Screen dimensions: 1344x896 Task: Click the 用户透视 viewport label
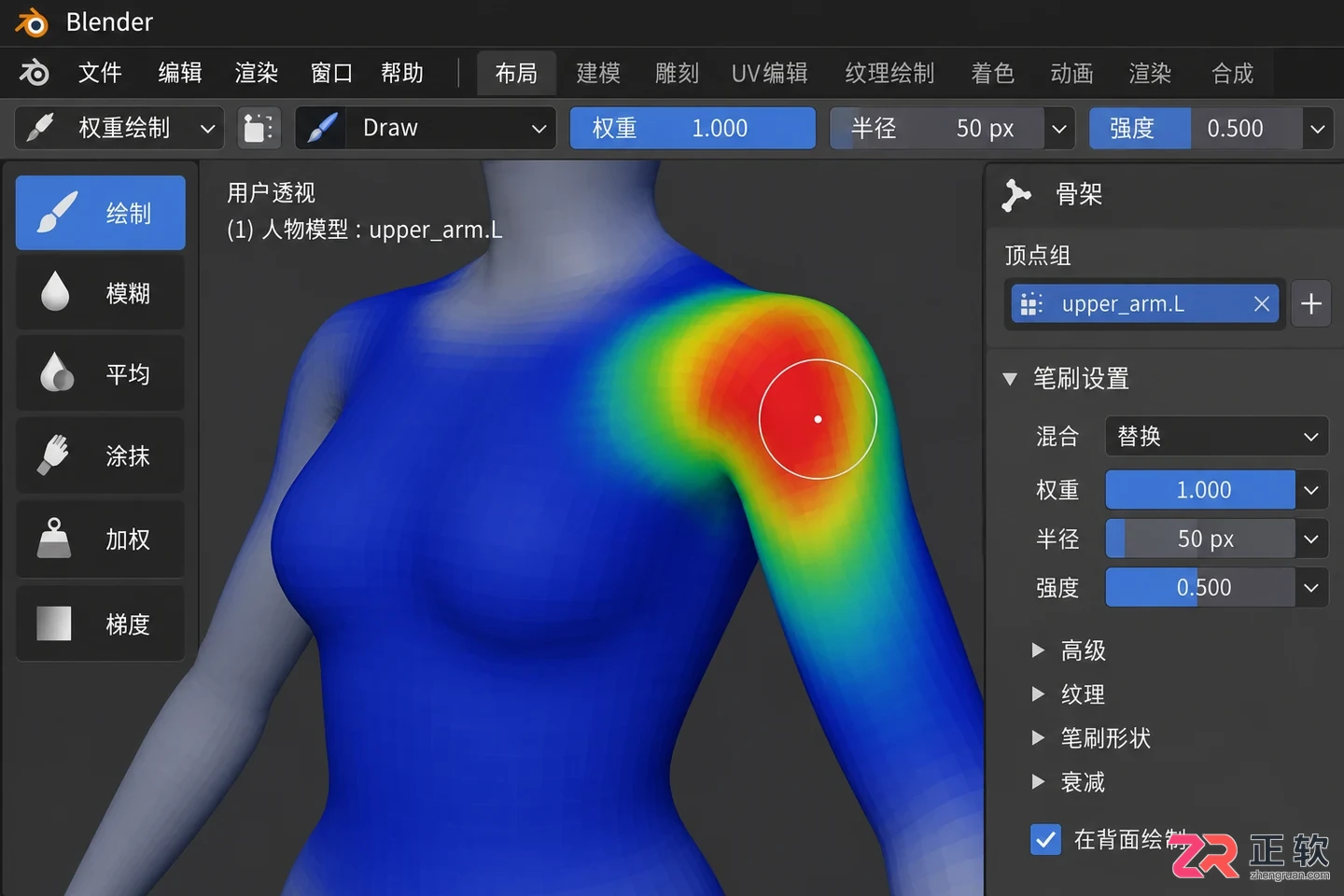point(271,193)
